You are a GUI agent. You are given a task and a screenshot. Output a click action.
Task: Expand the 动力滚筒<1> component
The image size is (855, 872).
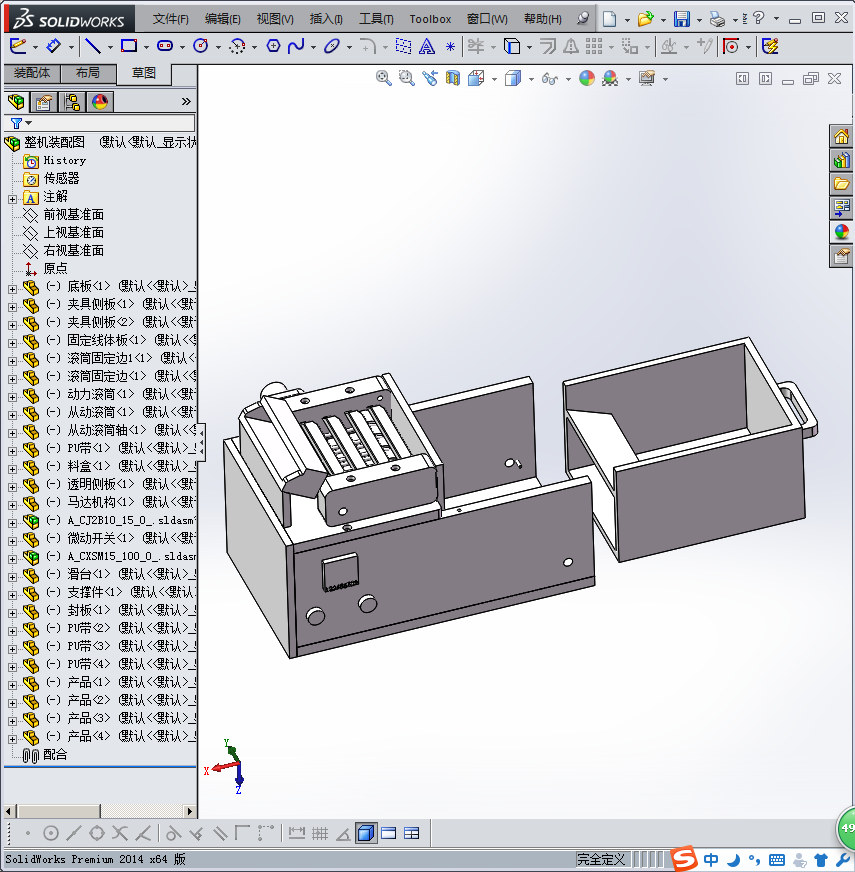[12, 397]
